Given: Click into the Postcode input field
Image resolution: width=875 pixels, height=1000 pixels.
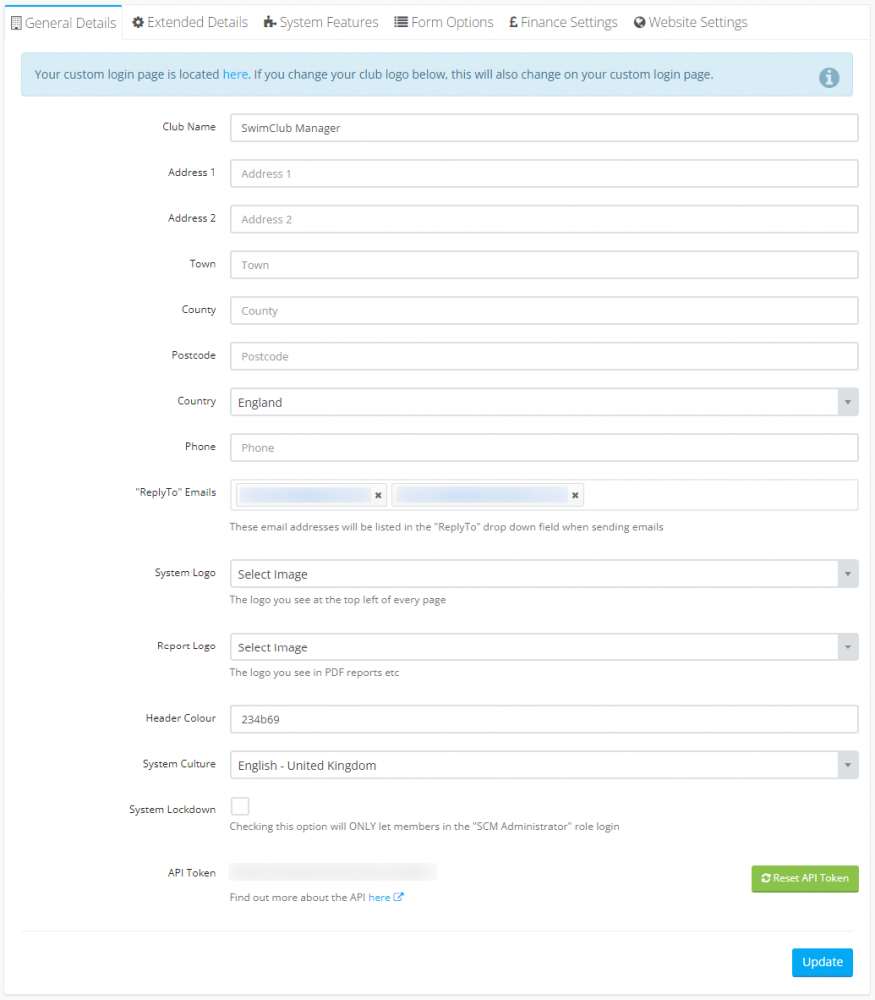Looking at the screenshot, I should (543, 356).
